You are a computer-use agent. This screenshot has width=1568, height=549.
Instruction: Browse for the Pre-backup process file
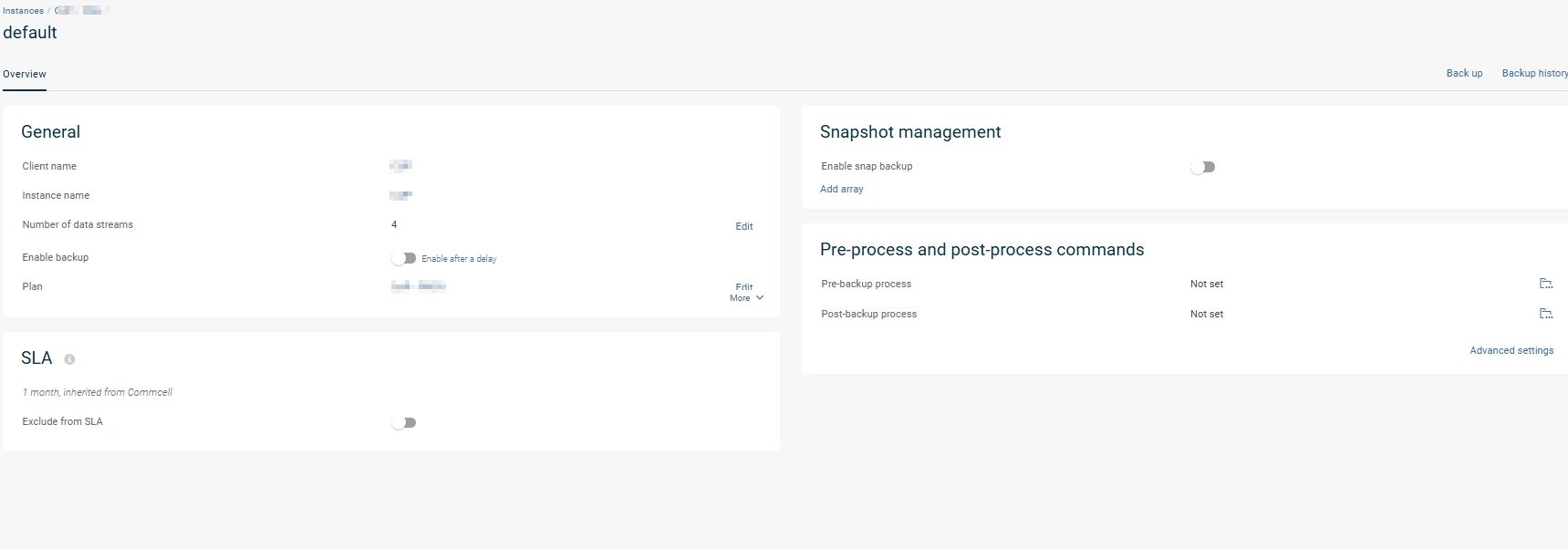(x=1545, y=284)
